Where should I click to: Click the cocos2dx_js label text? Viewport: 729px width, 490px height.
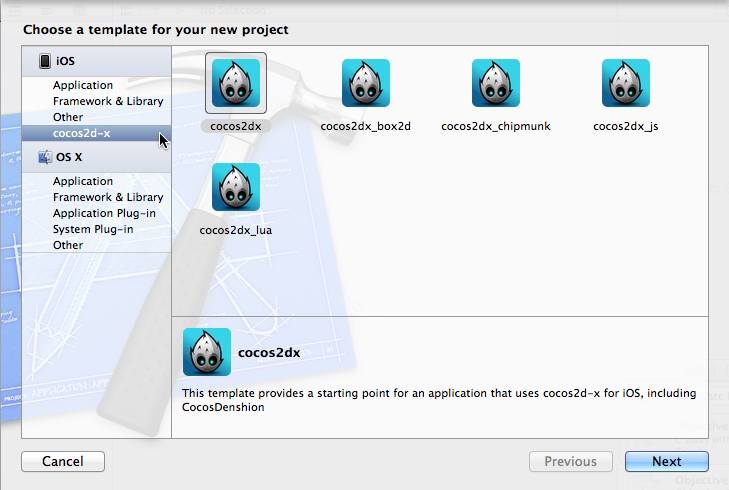point(626,126)
